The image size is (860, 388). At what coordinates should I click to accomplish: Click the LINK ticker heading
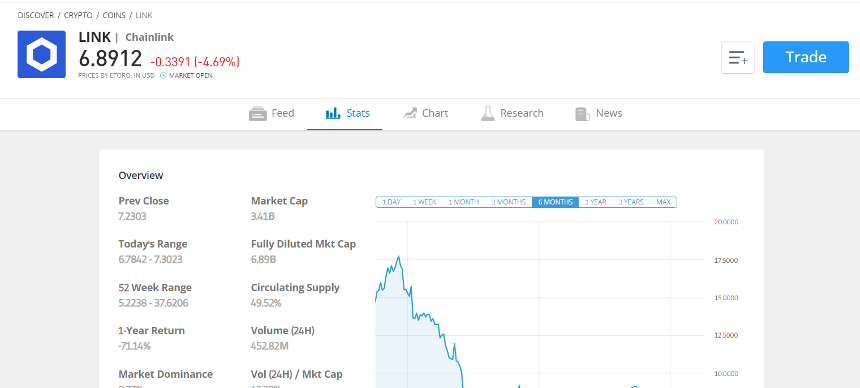tap(94, 37)
